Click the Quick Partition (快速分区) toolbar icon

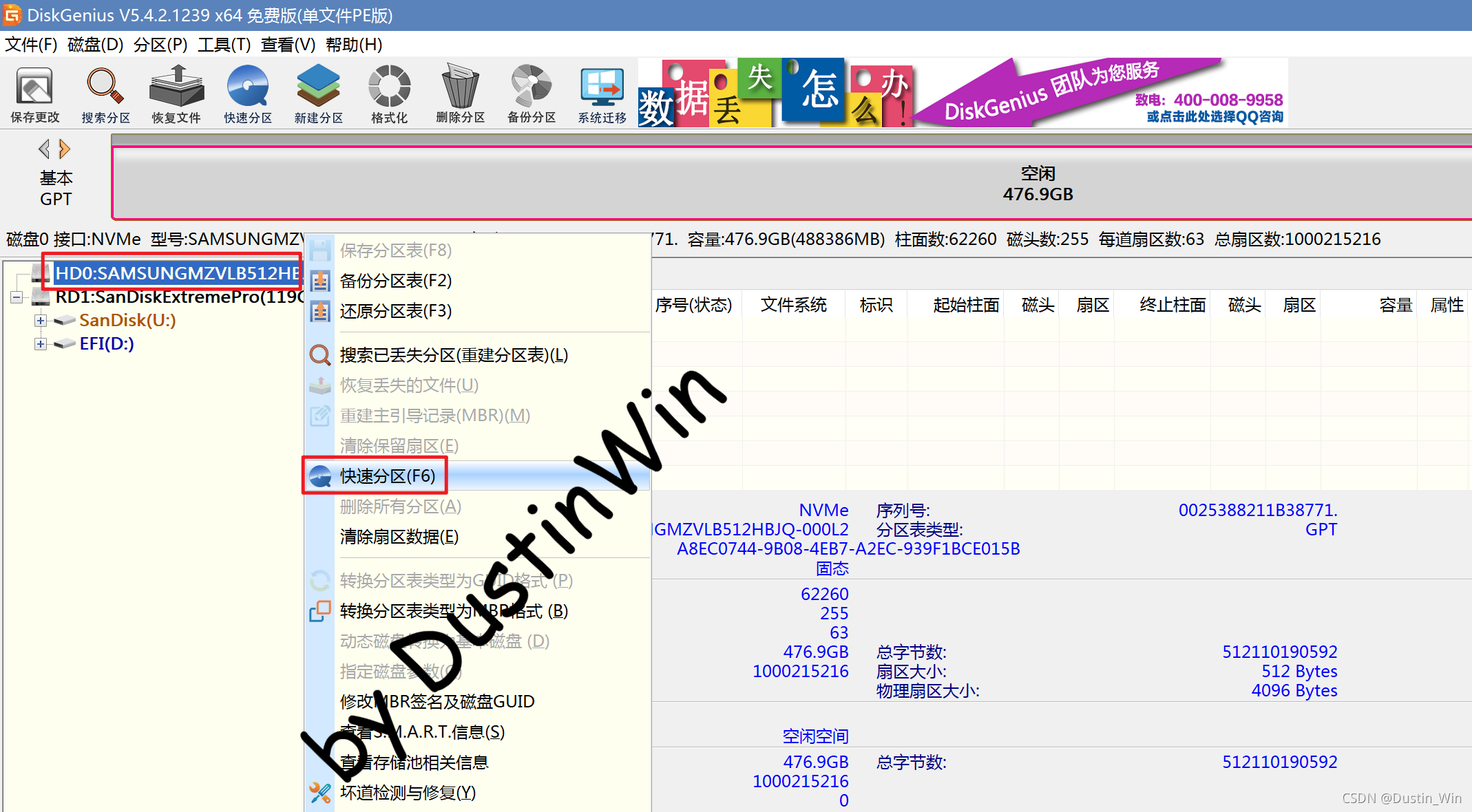(248, 94)
